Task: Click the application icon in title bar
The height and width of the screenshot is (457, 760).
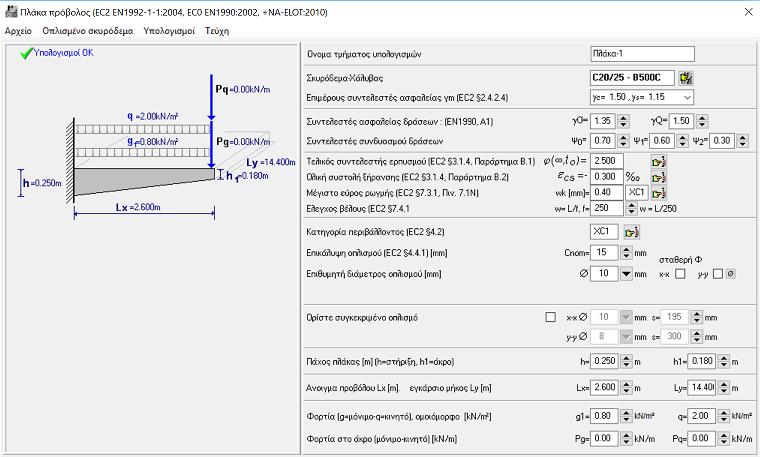Action: pyautogui.click(x=11, y=12)
